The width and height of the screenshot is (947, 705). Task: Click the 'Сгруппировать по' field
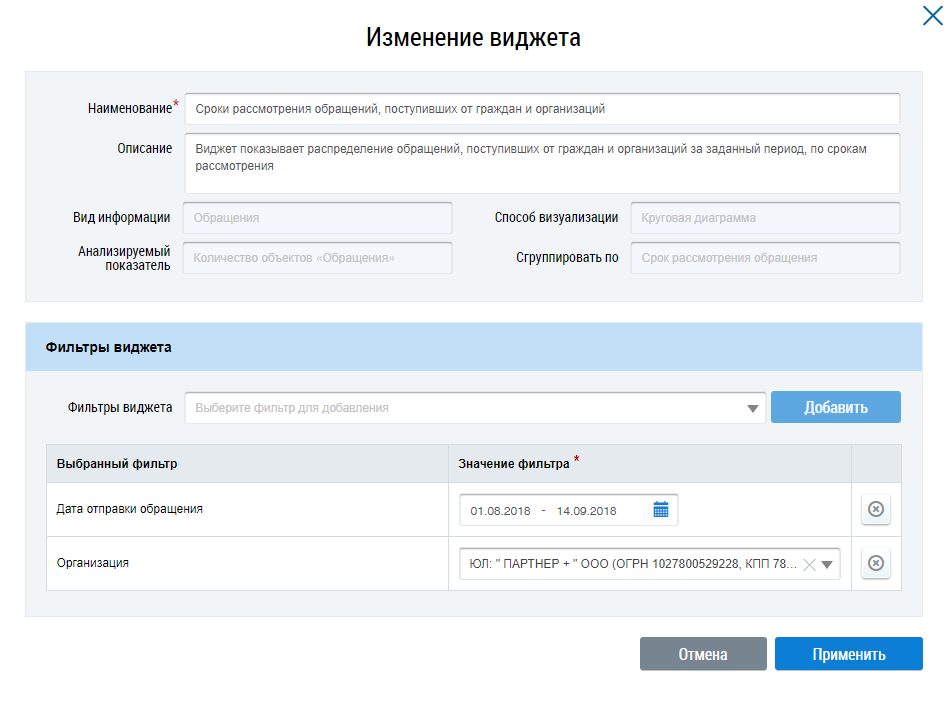764,258
